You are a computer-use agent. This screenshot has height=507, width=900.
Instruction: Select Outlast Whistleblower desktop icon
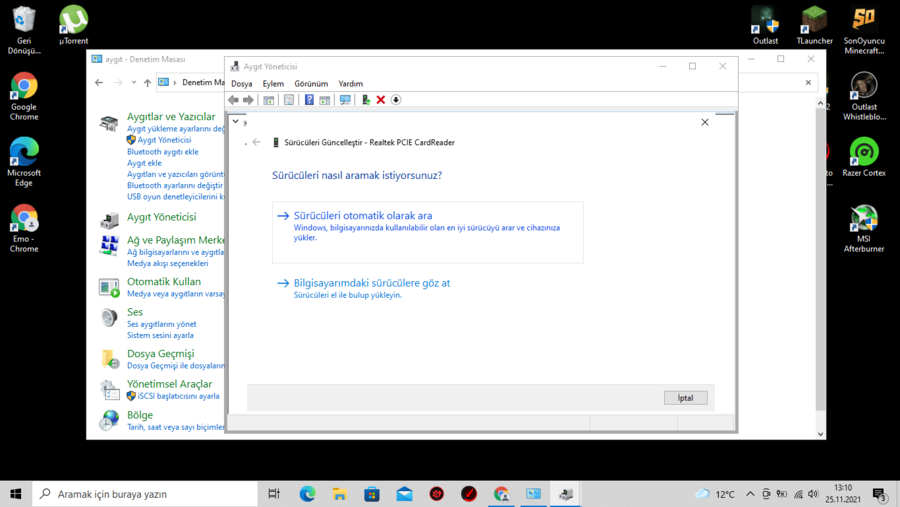pyautogui.click(x=864, y=96)
